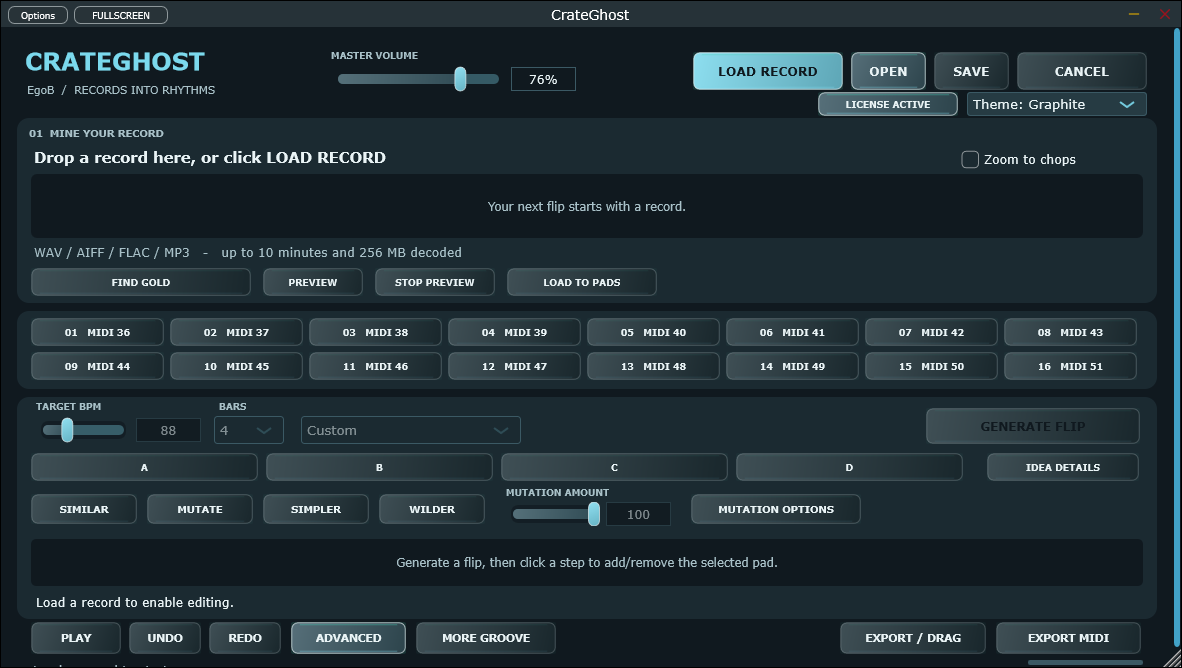Open MUTATION OPTIONS
This screenshot has height=668, width=1182.
tap(776, 510)
